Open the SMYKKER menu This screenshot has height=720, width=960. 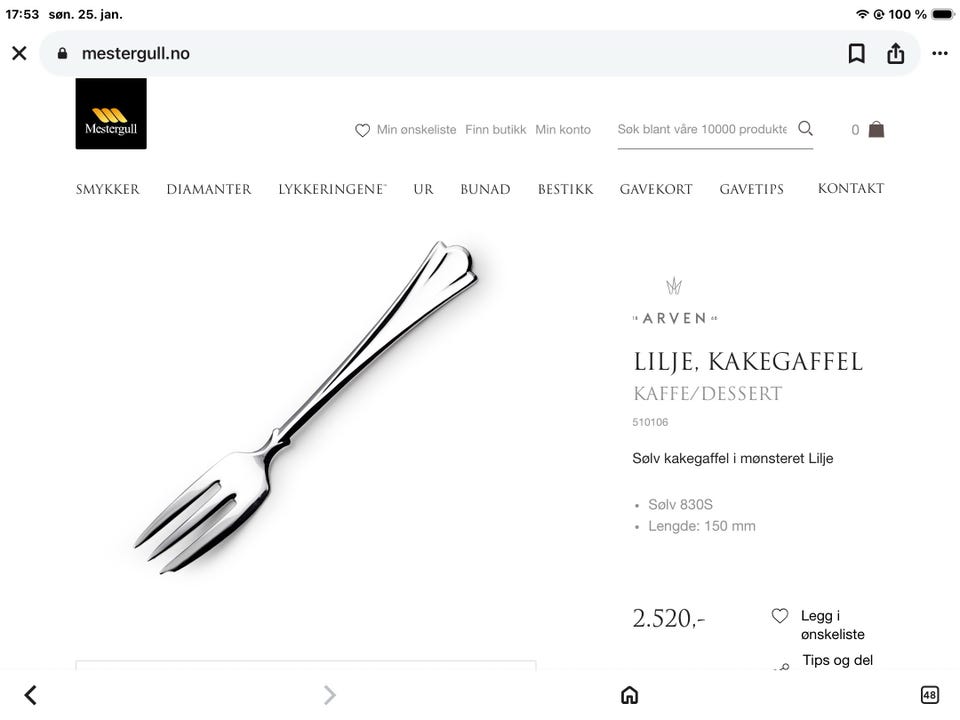(108, 189)
